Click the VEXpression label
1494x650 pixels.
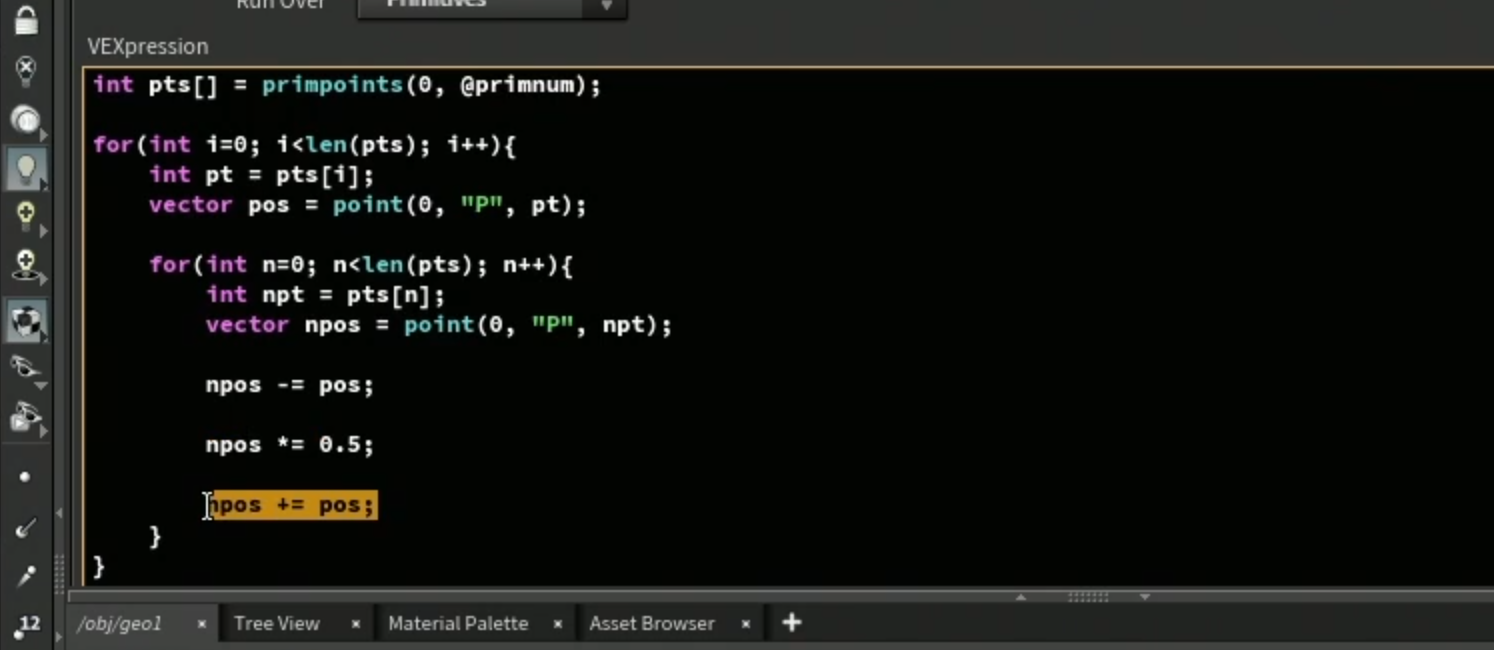coord(148,46)
